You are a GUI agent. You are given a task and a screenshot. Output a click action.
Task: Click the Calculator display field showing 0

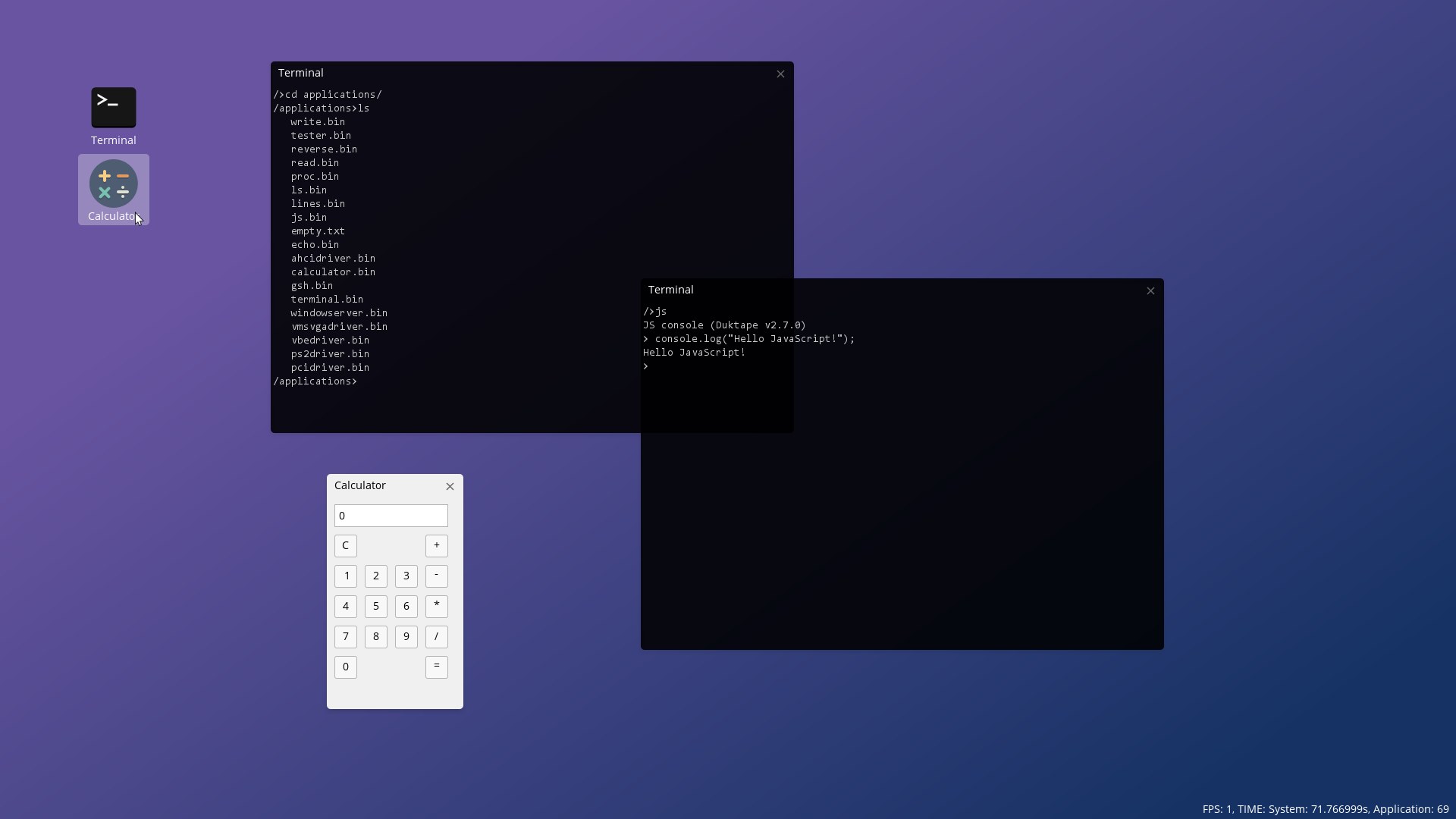391,516
